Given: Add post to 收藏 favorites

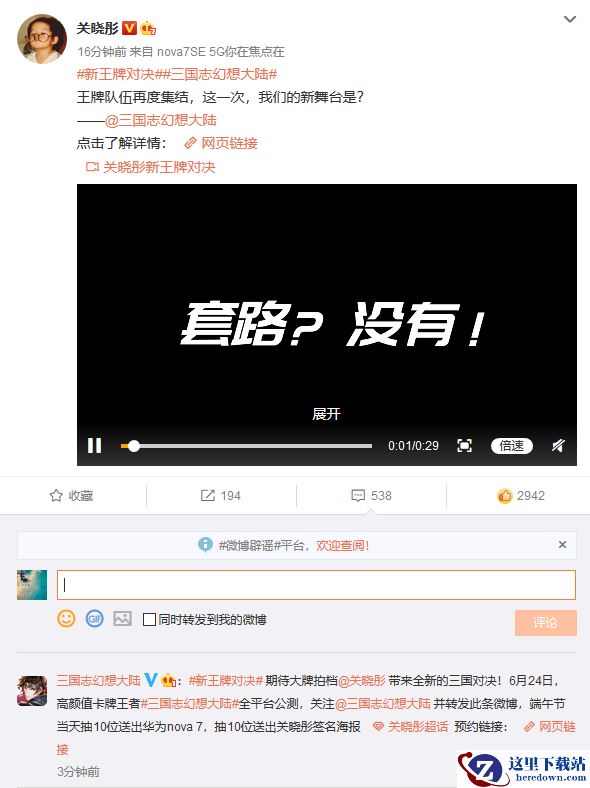Looking at the screenshot, I should [x=71, y=496].
